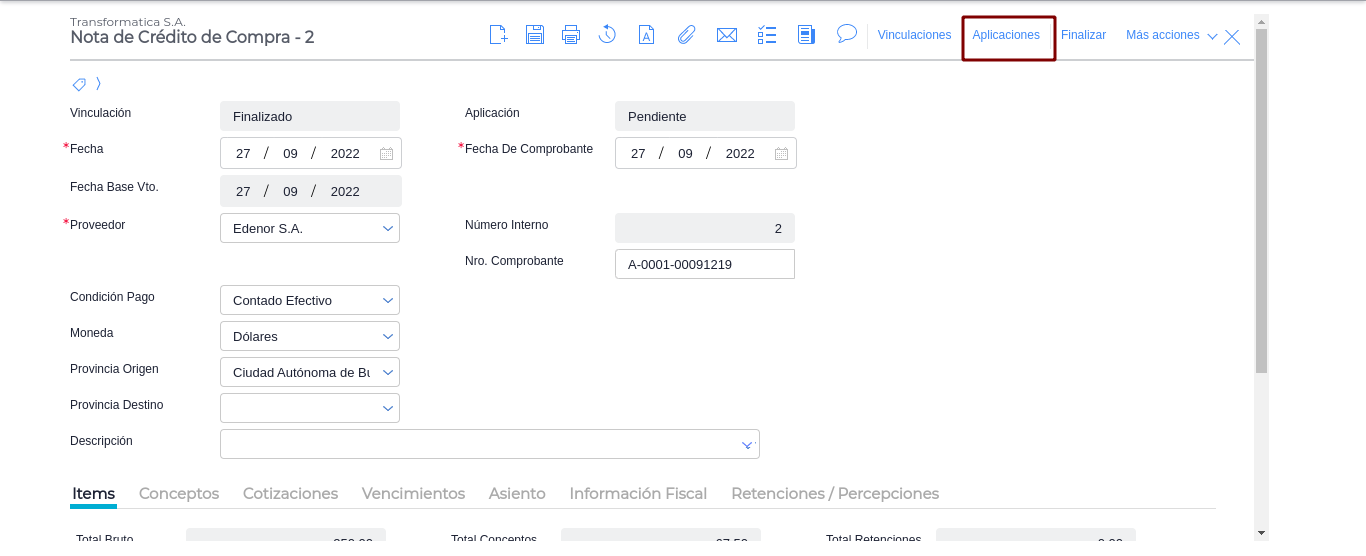The width and height of the screenshot is (1366, 556).
Task: Expand the Moneda dropdown
Action: point(388,337)
